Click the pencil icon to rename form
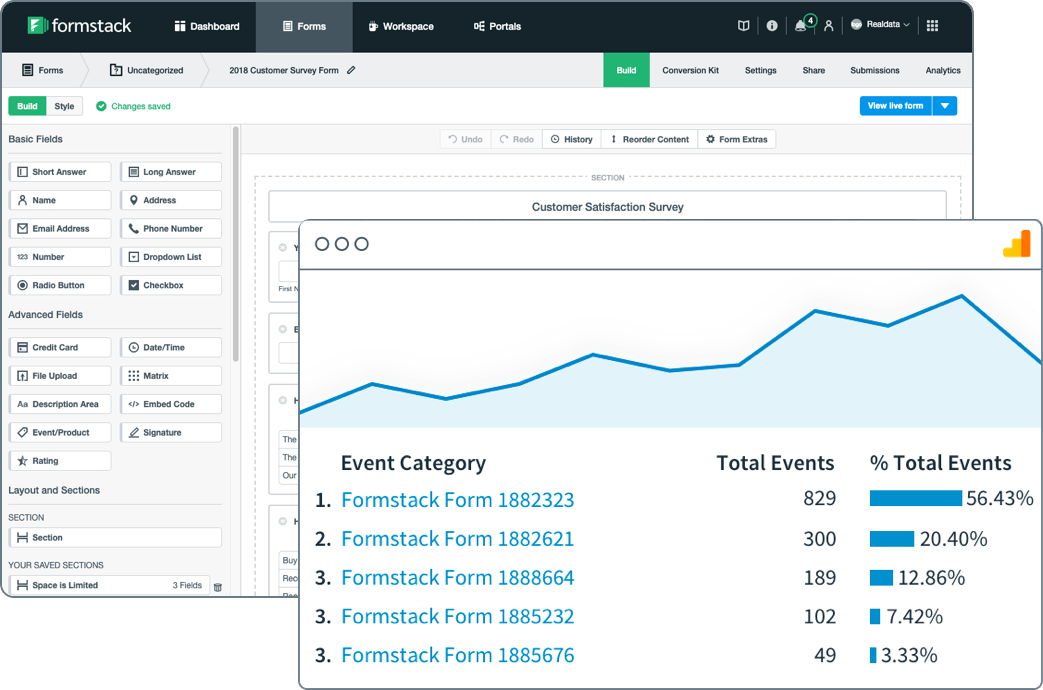 351,70
